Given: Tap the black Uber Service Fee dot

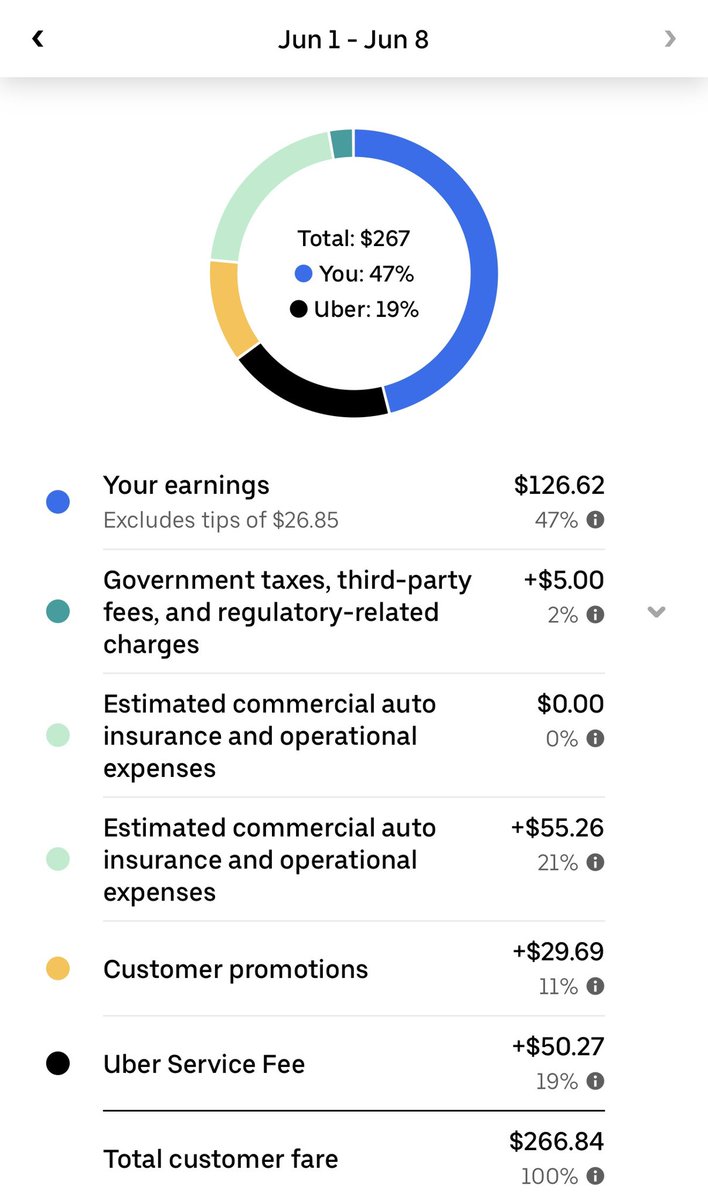Looking at the screenshot, I should point(58,1064).
